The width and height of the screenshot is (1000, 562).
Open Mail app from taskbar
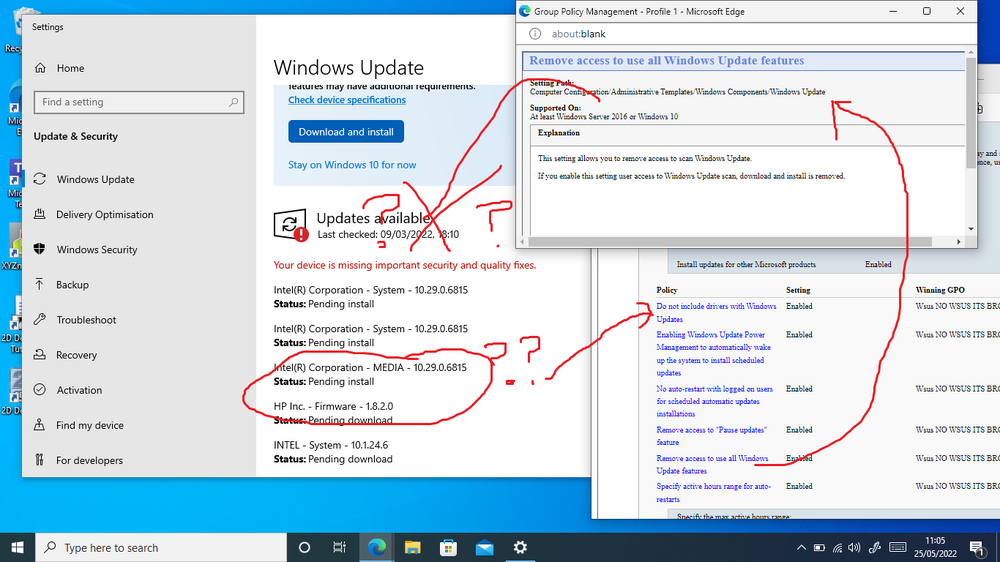pyautogui.click(x=484, y=547)
